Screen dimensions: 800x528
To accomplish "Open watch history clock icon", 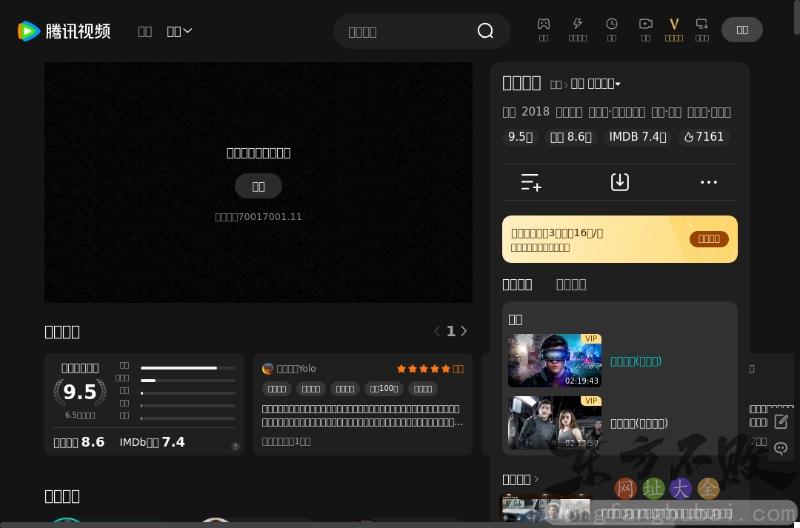I will point(611,24).
